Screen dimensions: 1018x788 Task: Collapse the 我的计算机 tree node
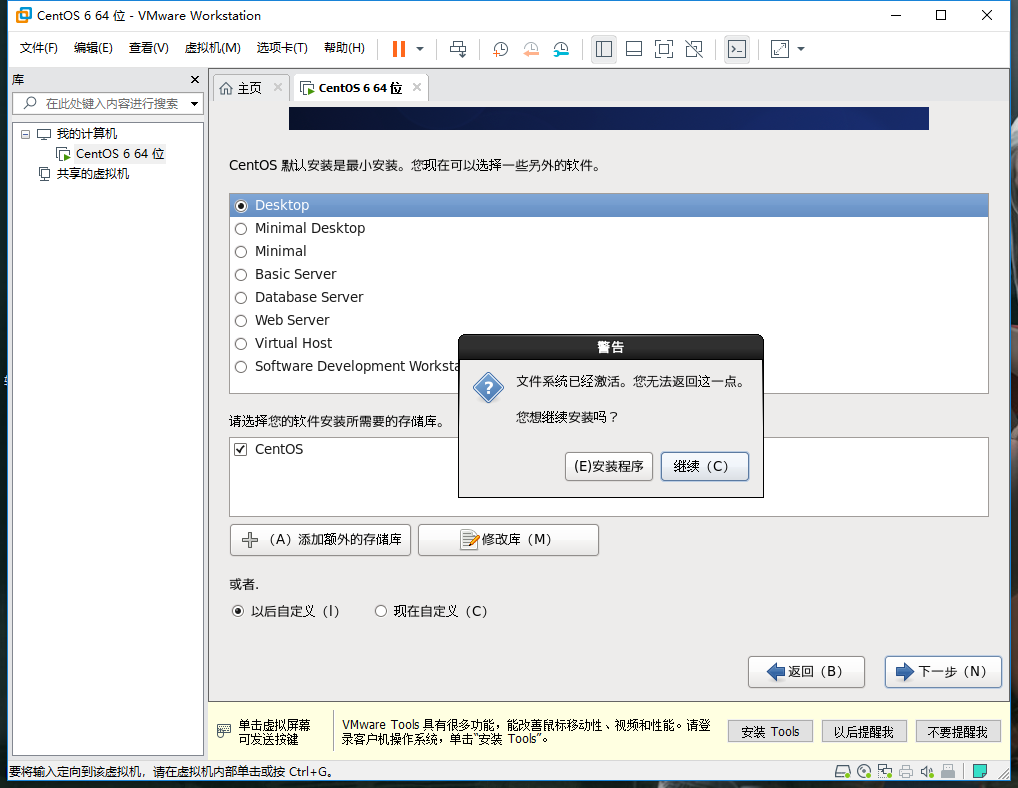click(x=25, y=134)
